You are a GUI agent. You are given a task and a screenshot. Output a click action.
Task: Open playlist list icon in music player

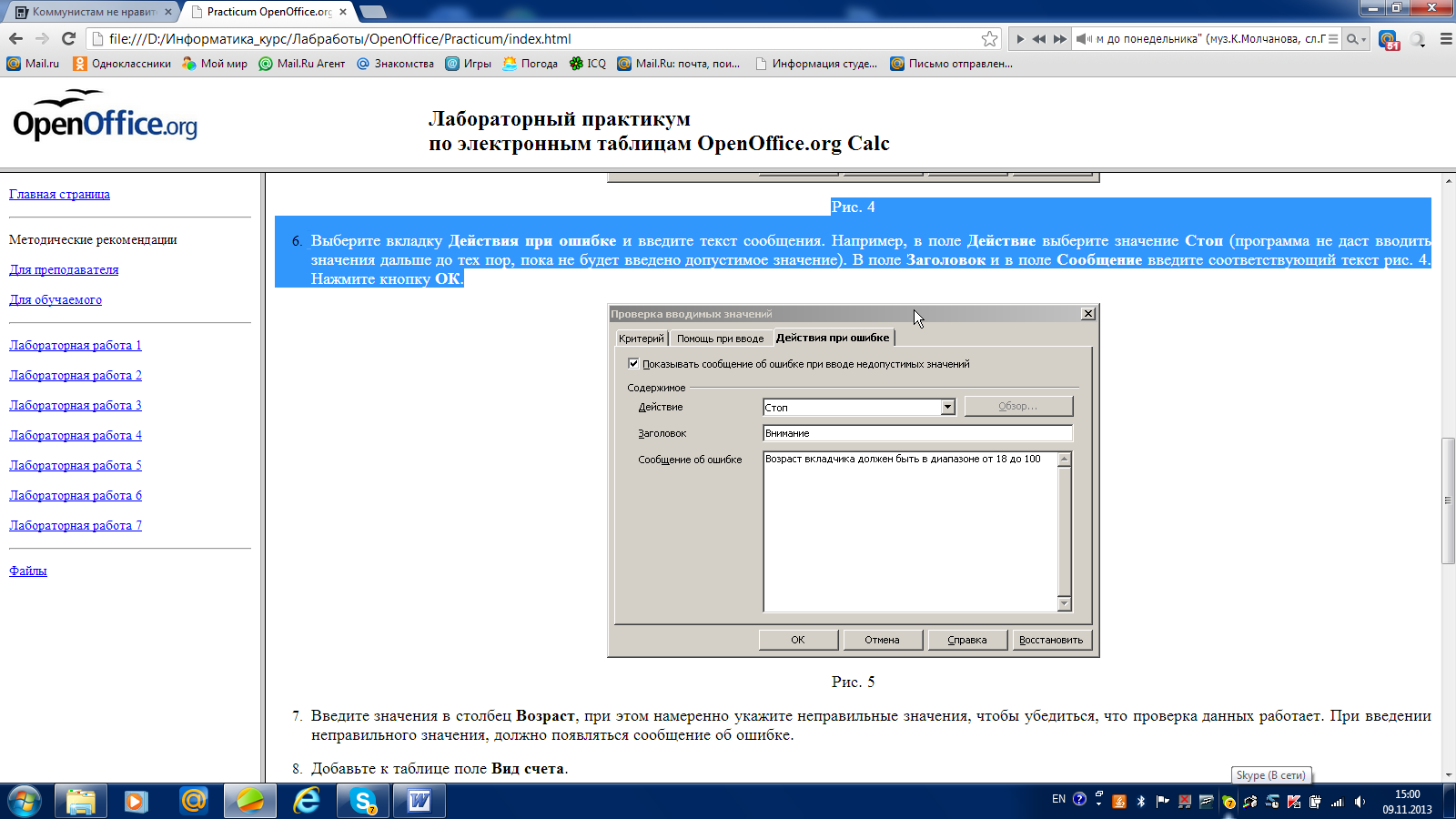pyautogui.click(x=1333, y=39)
